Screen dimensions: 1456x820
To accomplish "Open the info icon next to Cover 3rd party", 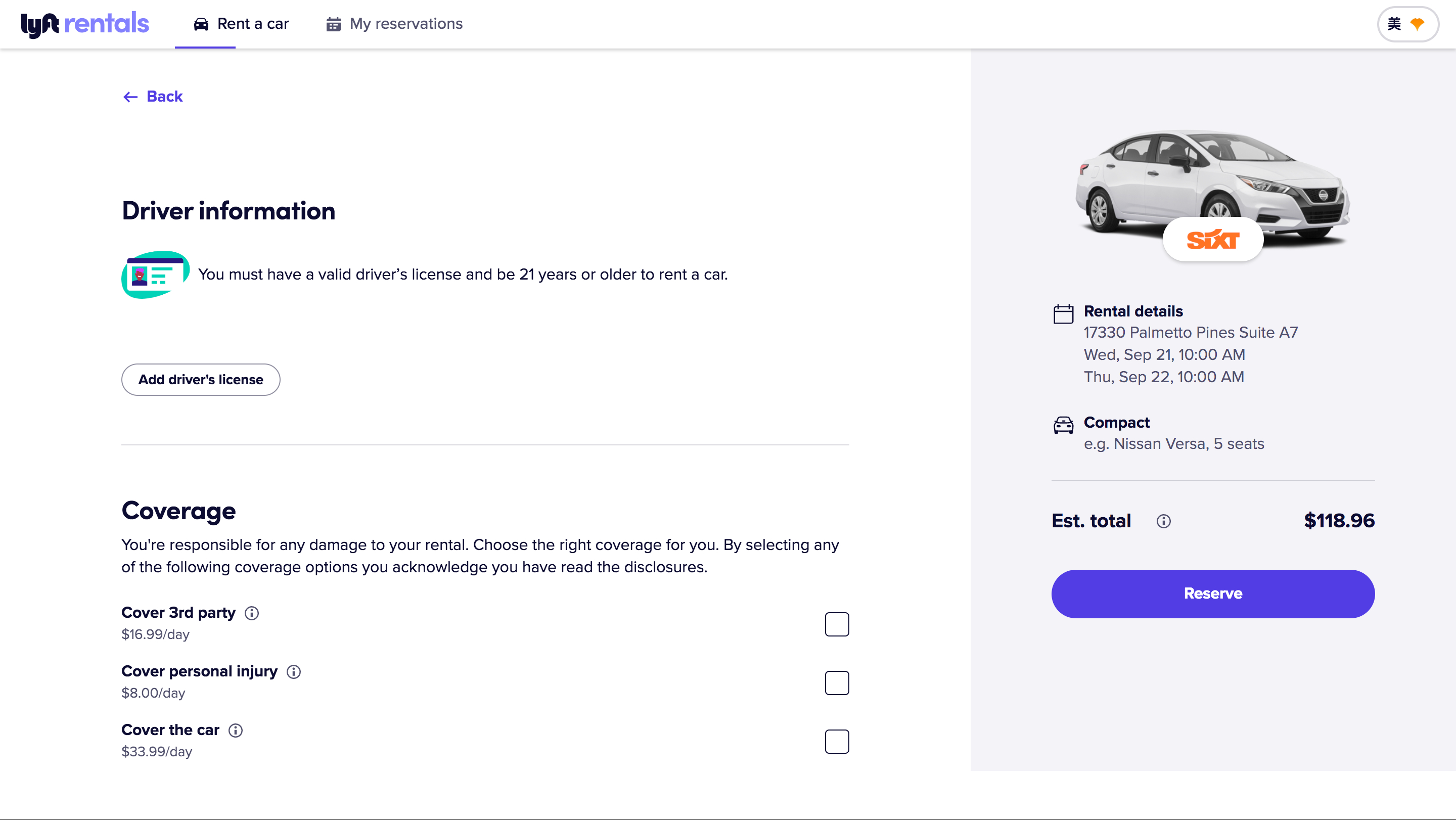I will 252,613.
